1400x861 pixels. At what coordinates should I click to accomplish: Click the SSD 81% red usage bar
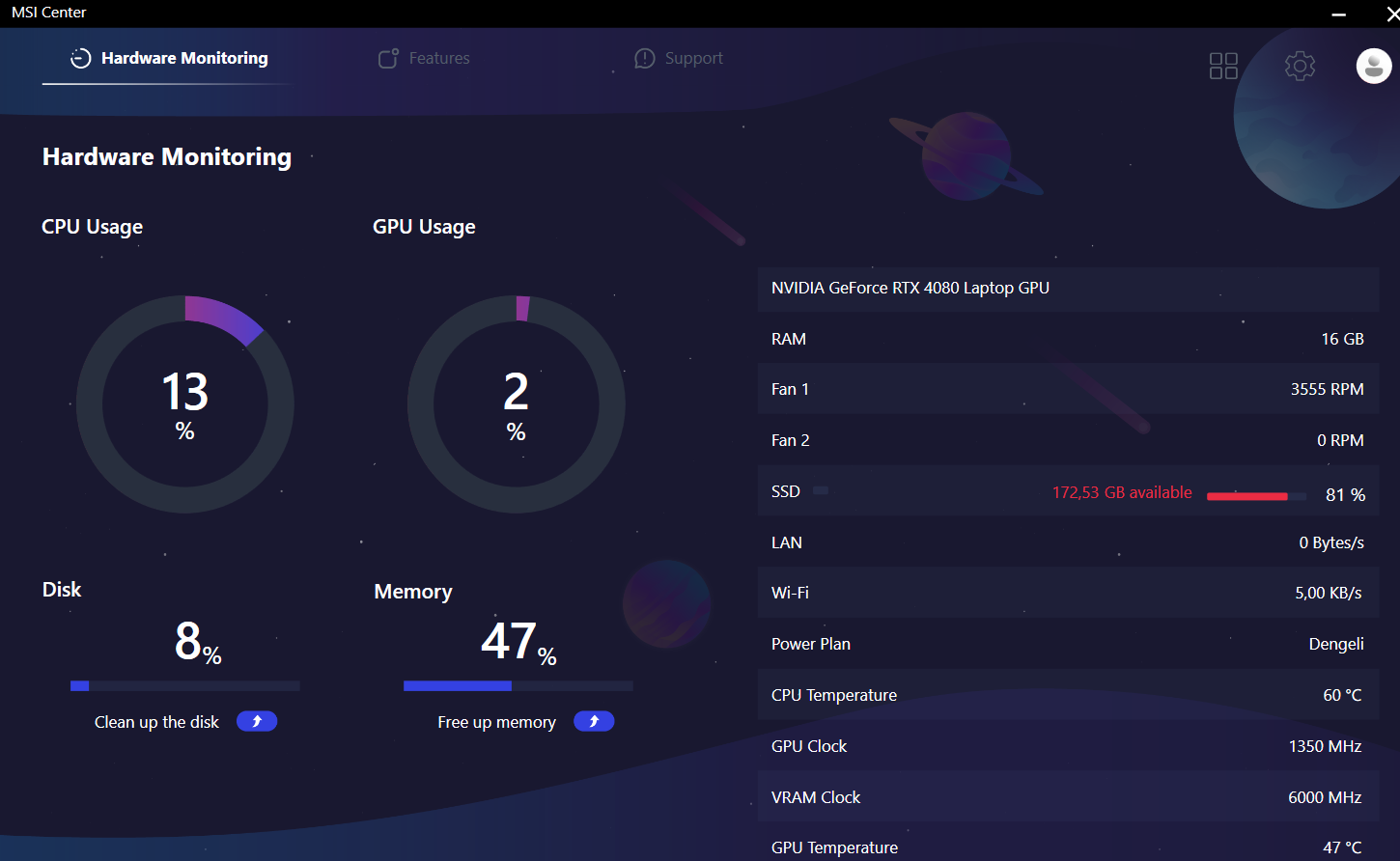coord(1256,496)
